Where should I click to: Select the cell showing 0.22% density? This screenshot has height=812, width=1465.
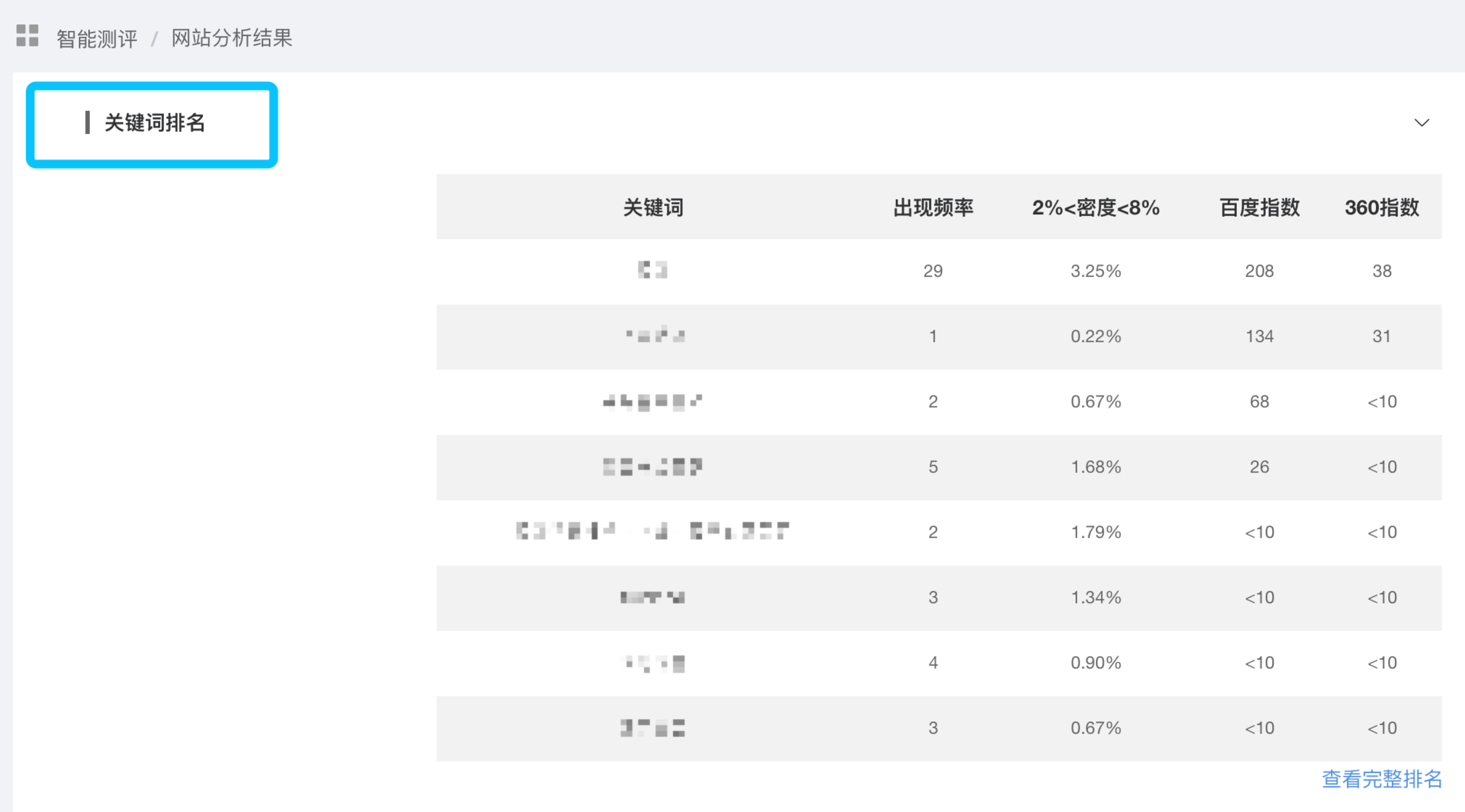[x=1095, y=337]
